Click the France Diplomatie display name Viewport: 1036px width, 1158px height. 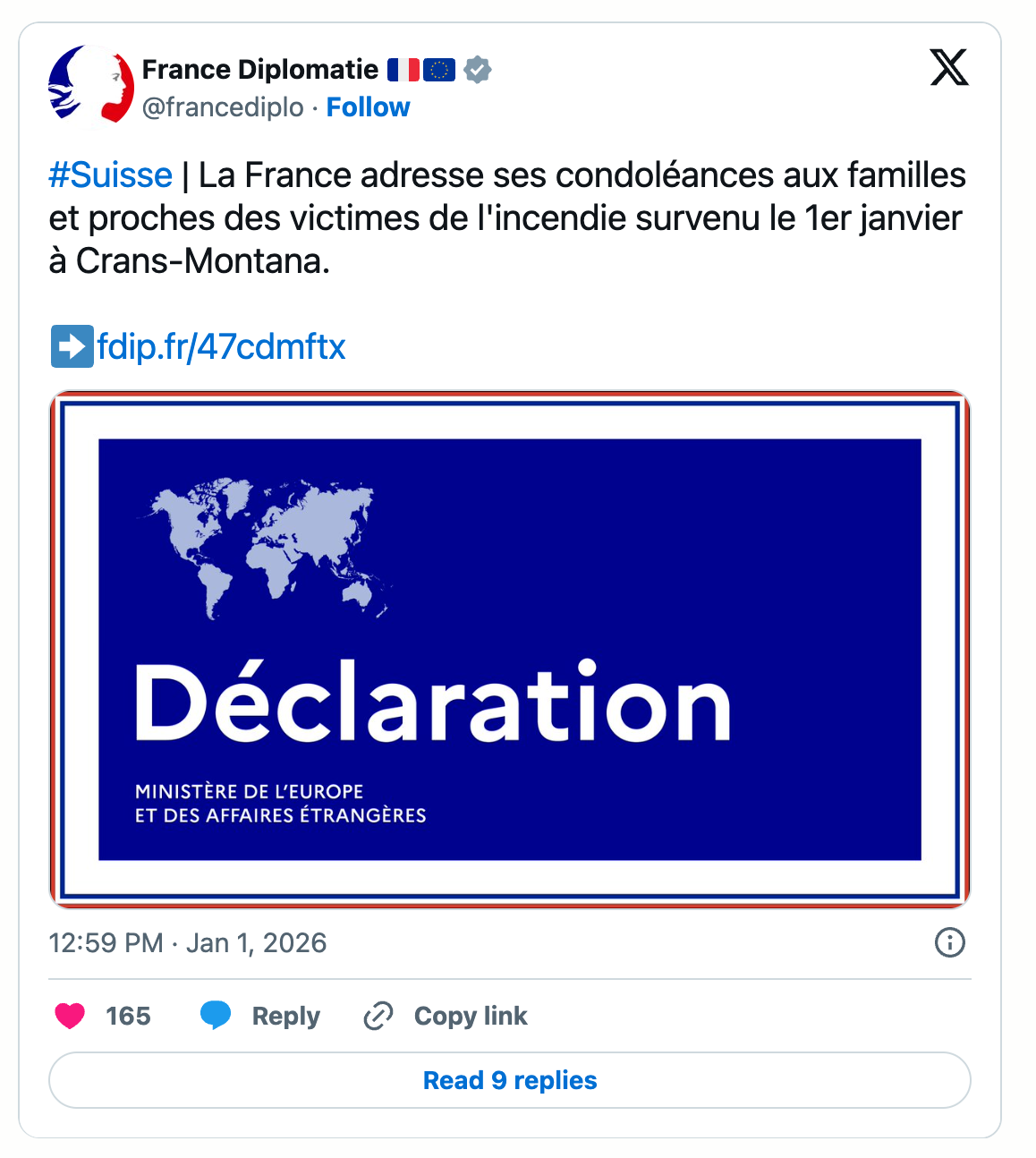(259, 70)
